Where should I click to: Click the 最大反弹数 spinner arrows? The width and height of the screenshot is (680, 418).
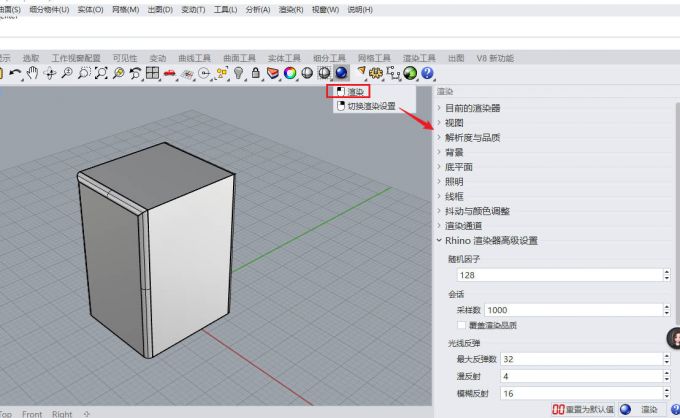[667, 359]
